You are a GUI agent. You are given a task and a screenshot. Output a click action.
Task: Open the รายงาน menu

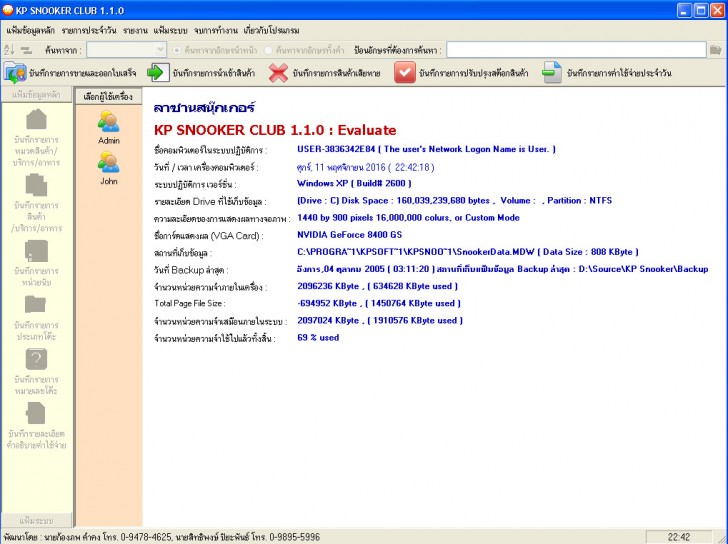[135, 31]
